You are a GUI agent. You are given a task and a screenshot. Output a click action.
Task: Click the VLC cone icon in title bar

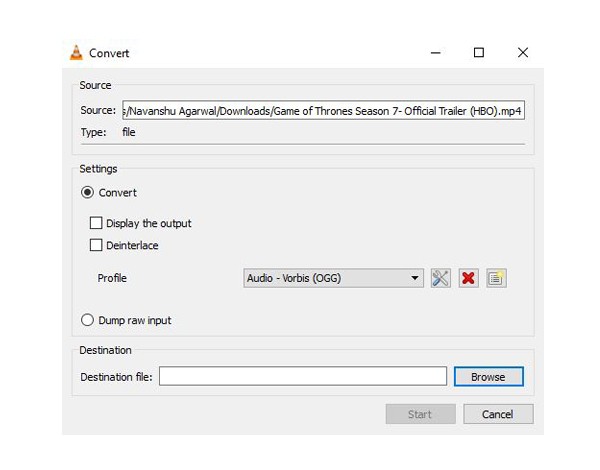pos(76,53)
